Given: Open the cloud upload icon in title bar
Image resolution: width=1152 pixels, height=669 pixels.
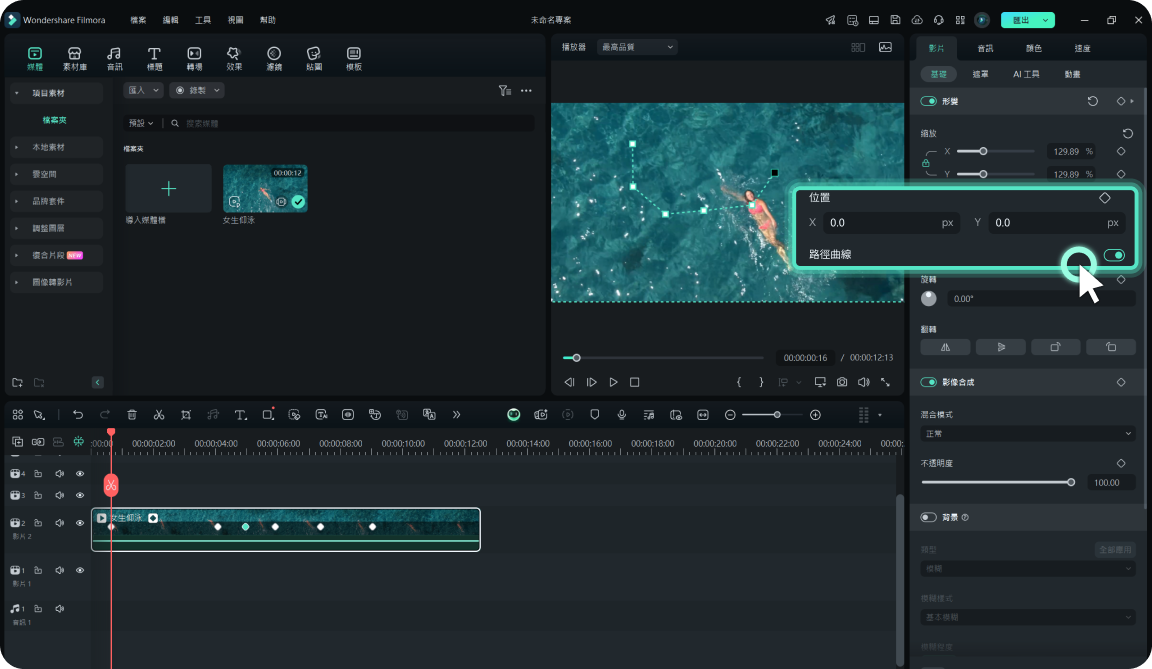Looking at the screenshot, I should tap(917, 20).
